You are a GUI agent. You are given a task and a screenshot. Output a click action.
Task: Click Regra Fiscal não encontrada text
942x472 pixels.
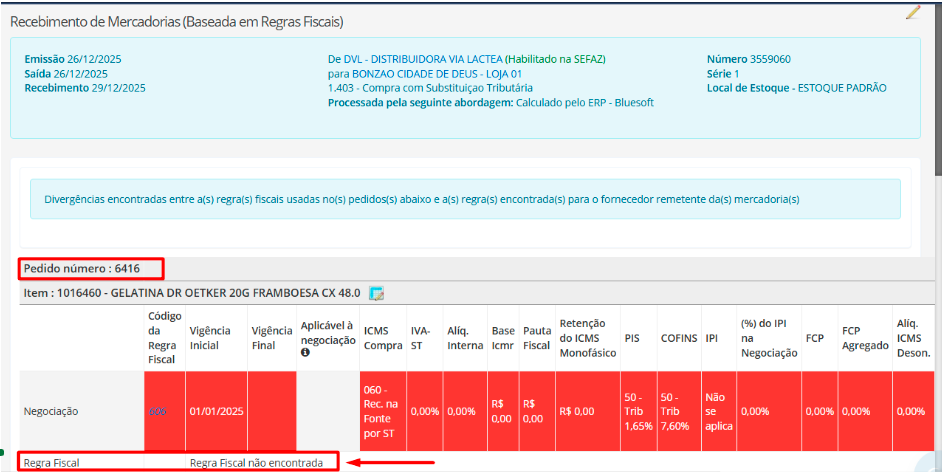256,463
